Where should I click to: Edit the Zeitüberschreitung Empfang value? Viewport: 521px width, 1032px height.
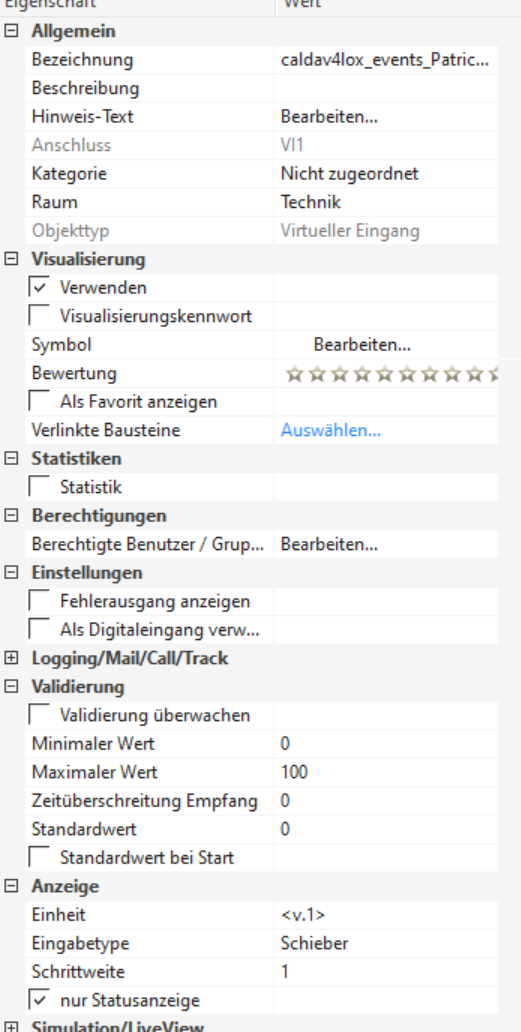(x=386, y=801)
